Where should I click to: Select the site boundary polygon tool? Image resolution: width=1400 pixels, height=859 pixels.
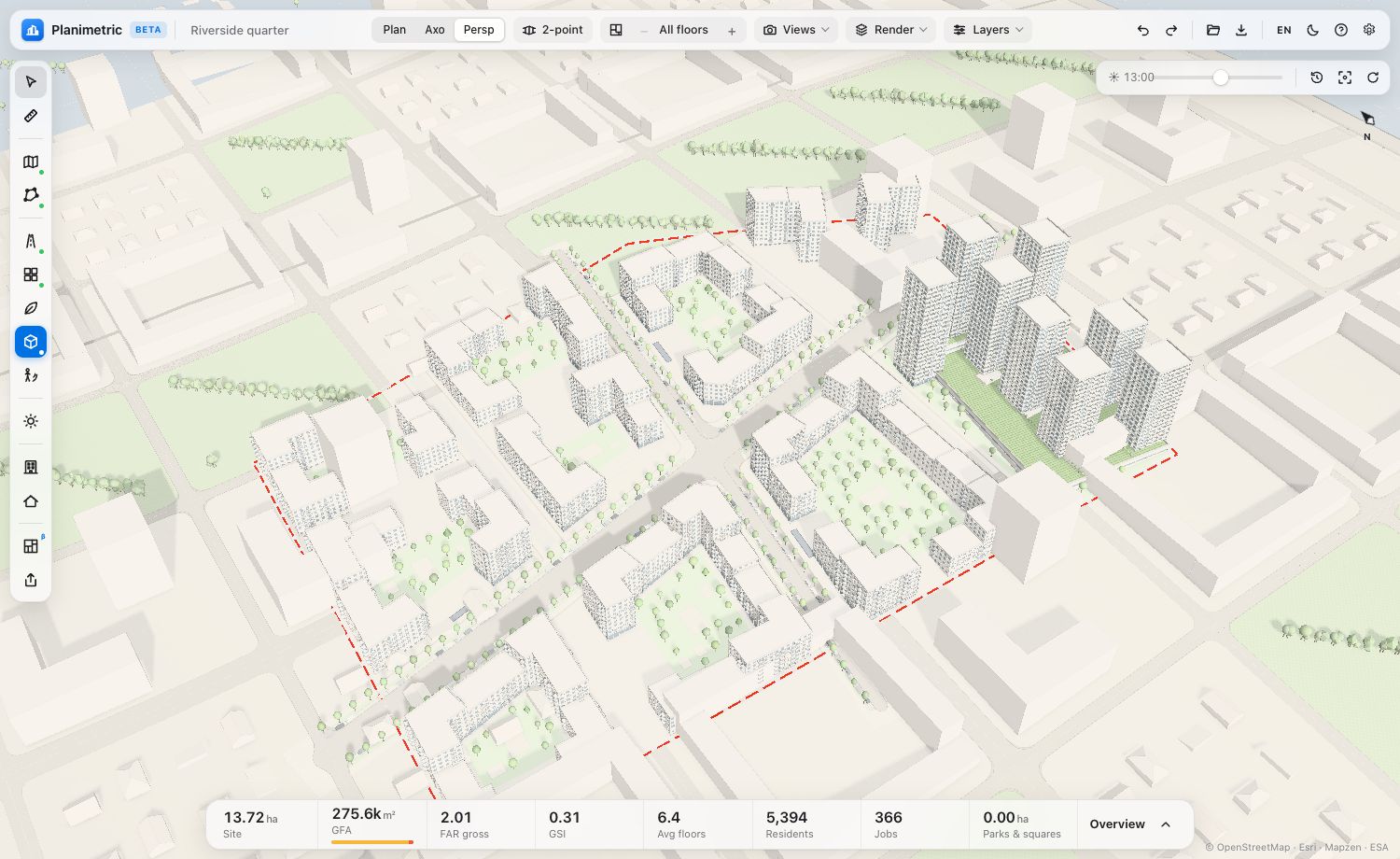coord(31,195)
